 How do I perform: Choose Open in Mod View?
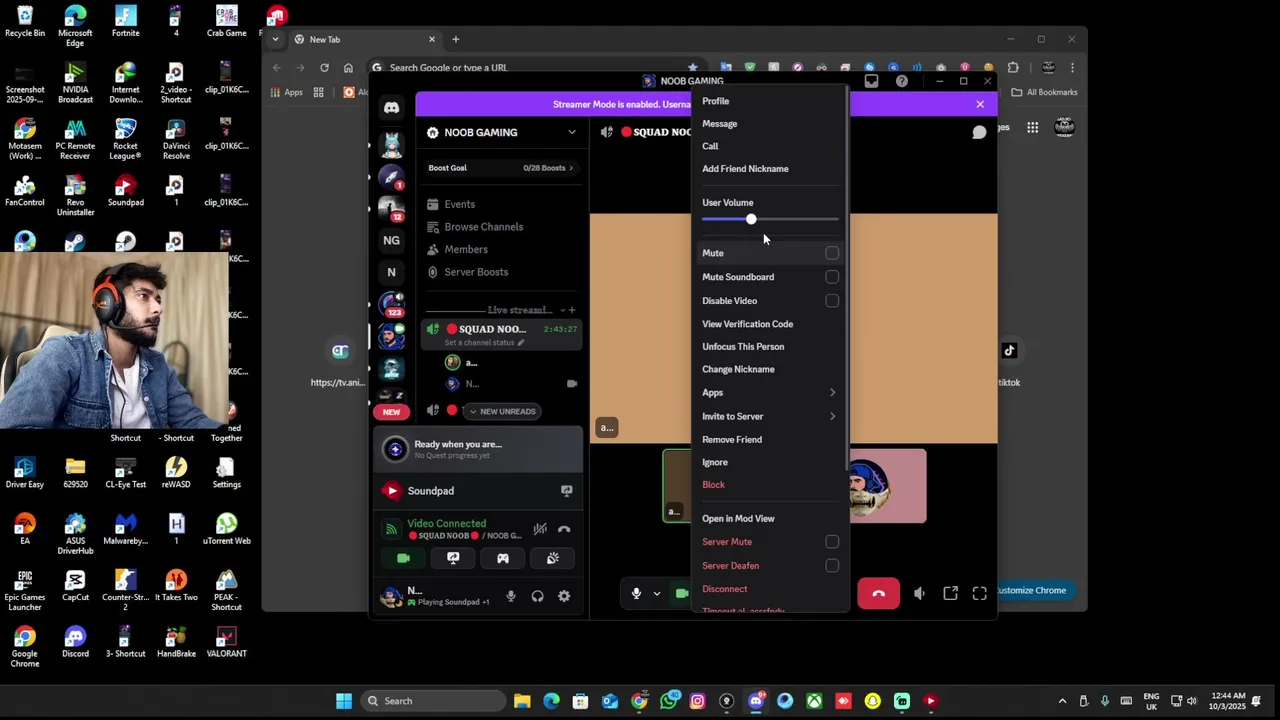(770, 519)
